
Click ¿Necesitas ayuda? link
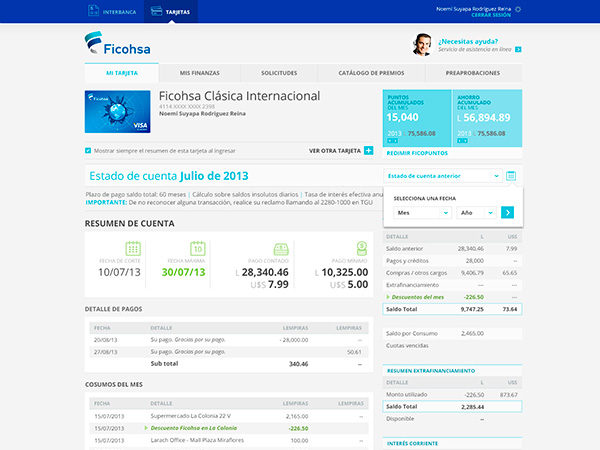pyautogui.click(x=468, y=41)
